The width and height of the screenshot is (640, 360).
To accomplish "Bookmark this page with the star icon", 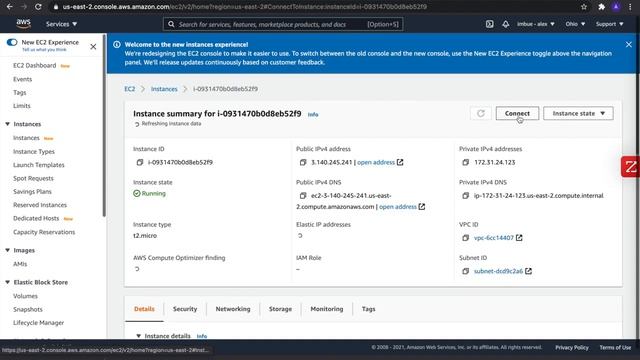I will pos(584,7).
